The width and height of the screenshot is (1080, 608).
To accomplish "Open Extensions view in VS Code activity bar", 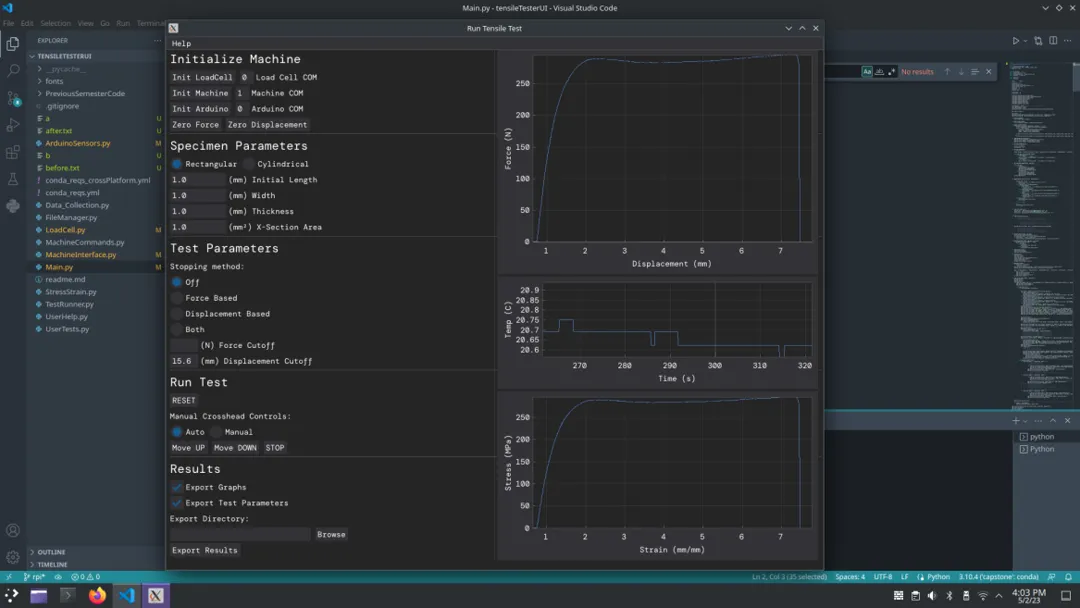I will (12, 152).
